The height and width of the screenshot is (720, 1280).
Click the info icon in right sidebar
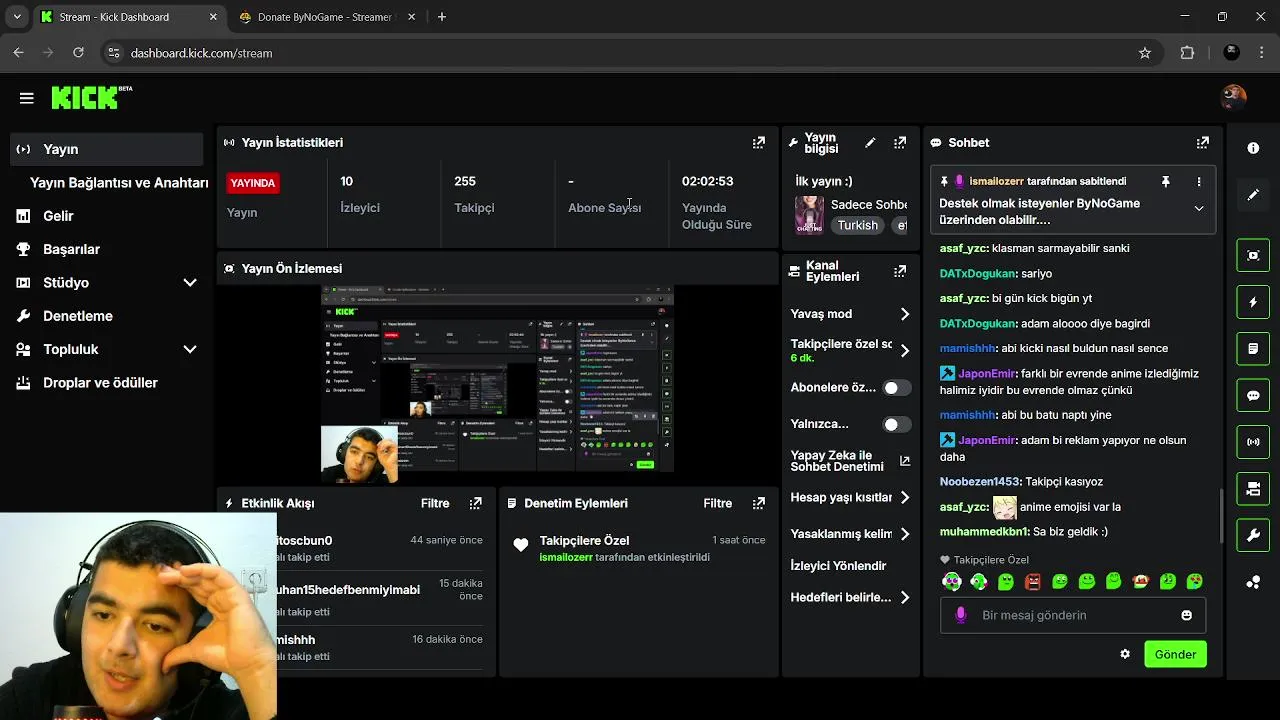click(x=1253, y=148)
